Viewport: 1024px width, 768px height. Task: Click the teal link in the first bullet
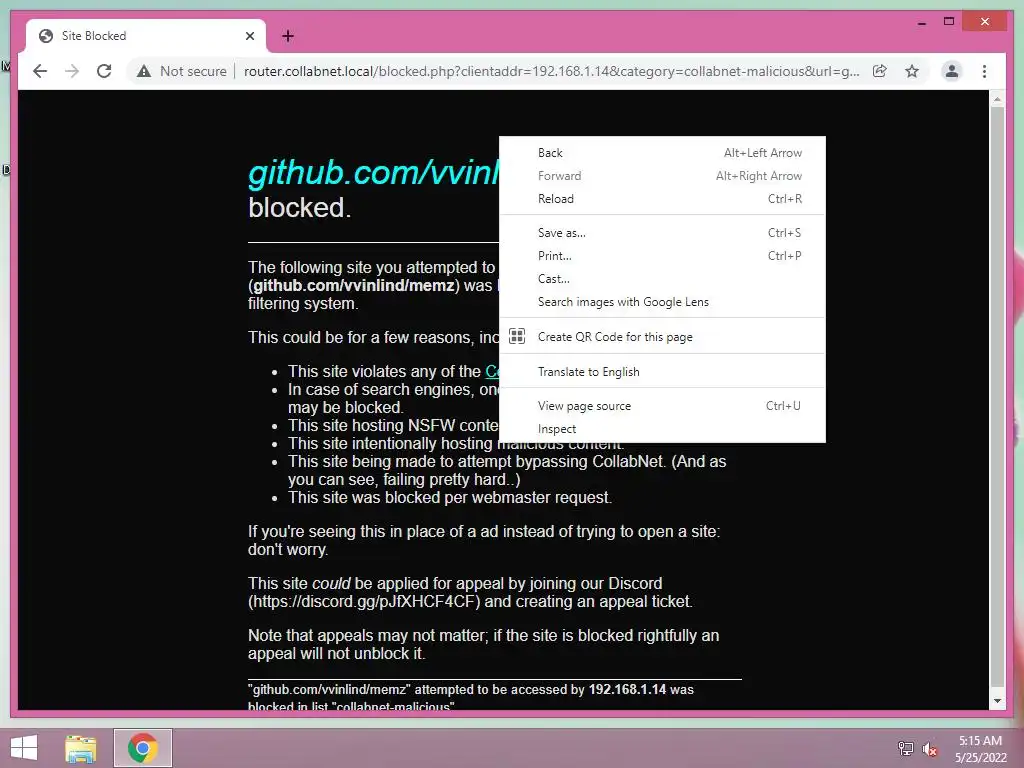[x=492, y=372]
